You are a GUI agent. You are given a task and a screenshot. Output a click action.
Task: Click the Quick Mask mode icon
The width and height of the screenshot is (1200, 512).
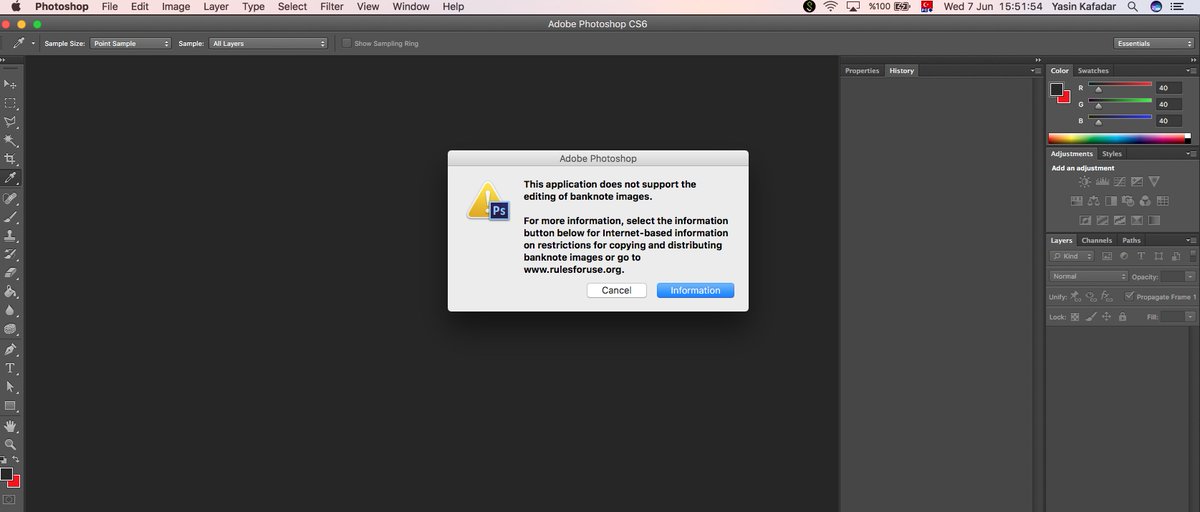coord(10,498)
